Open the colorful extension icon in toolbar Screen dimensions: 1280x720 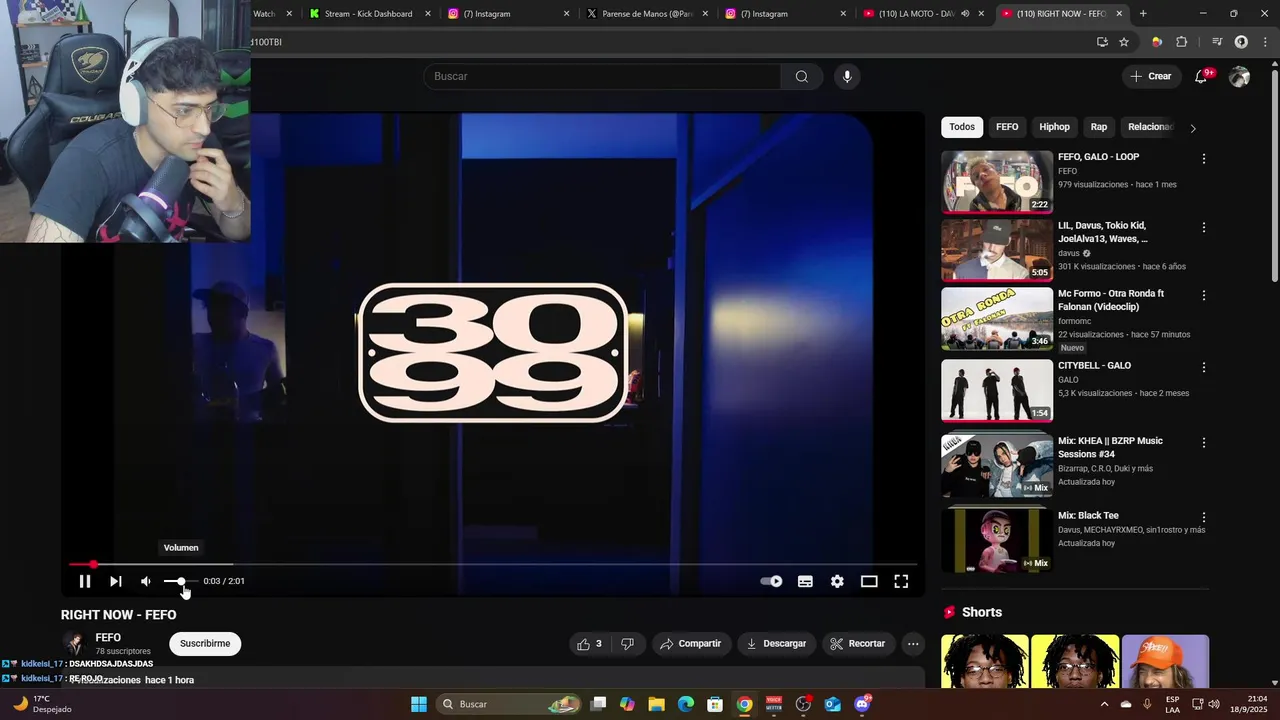[1157, 42]
